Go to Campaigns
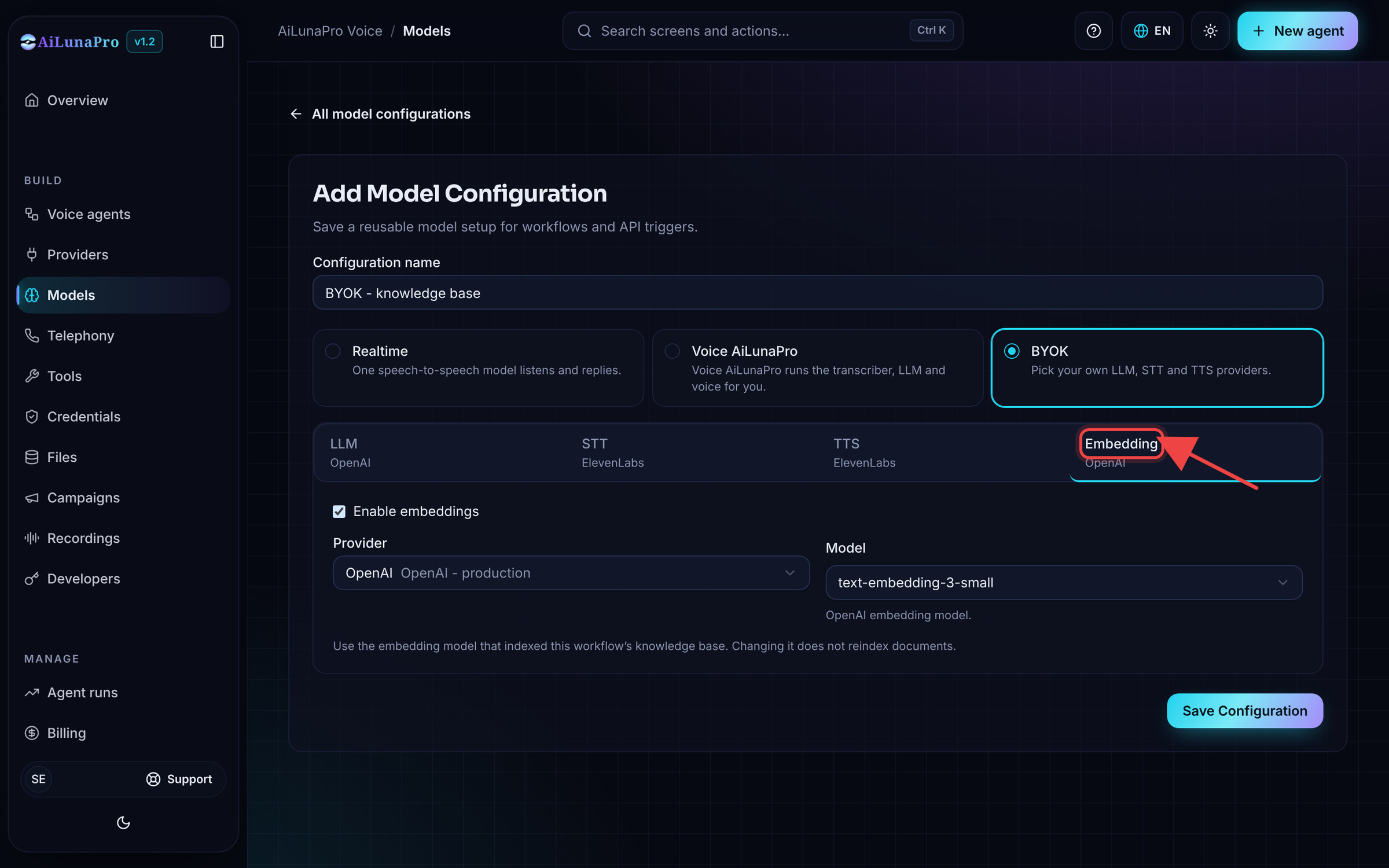The width and height of the screenshot is (1389, 868). 123,498
